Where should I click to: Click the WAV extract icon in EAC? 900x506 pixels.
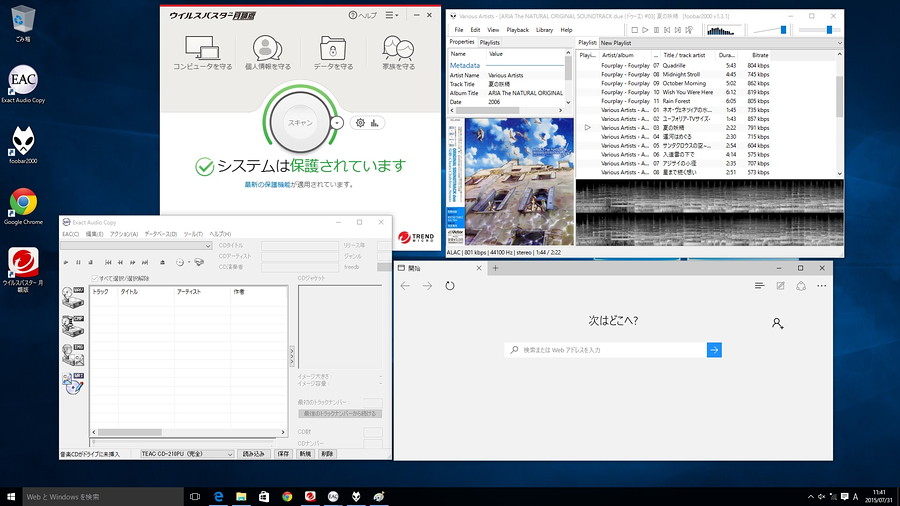click(x=73, y=296)
